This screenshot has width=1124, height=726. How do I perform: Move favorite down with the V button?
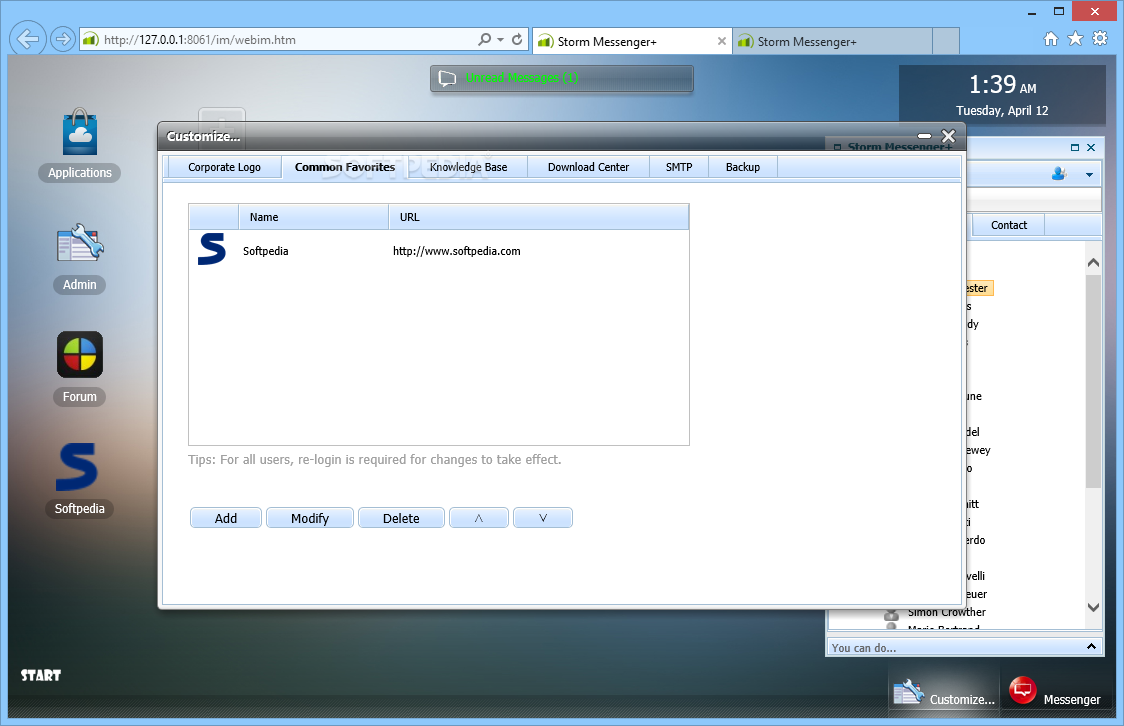coord(543,518)
